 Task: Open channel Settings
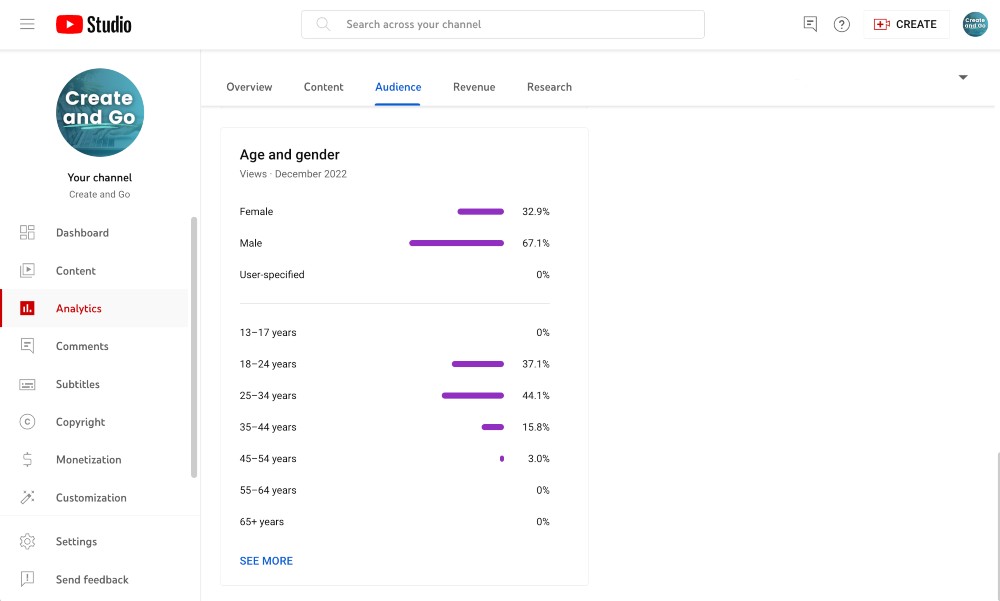click(x=76, y=541)
